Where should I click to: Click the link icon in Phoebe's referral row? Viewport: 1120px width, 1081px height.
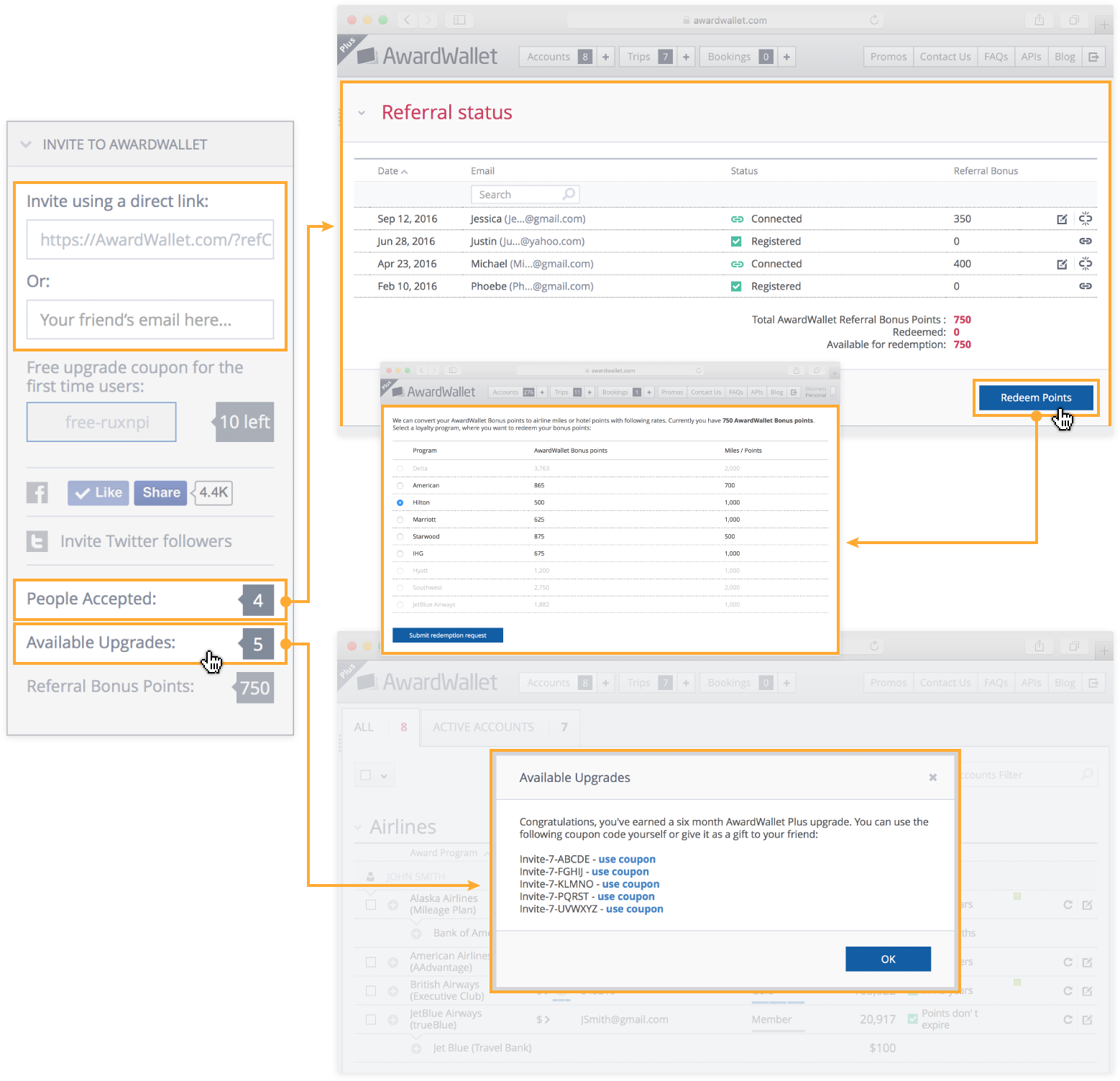1085,286
